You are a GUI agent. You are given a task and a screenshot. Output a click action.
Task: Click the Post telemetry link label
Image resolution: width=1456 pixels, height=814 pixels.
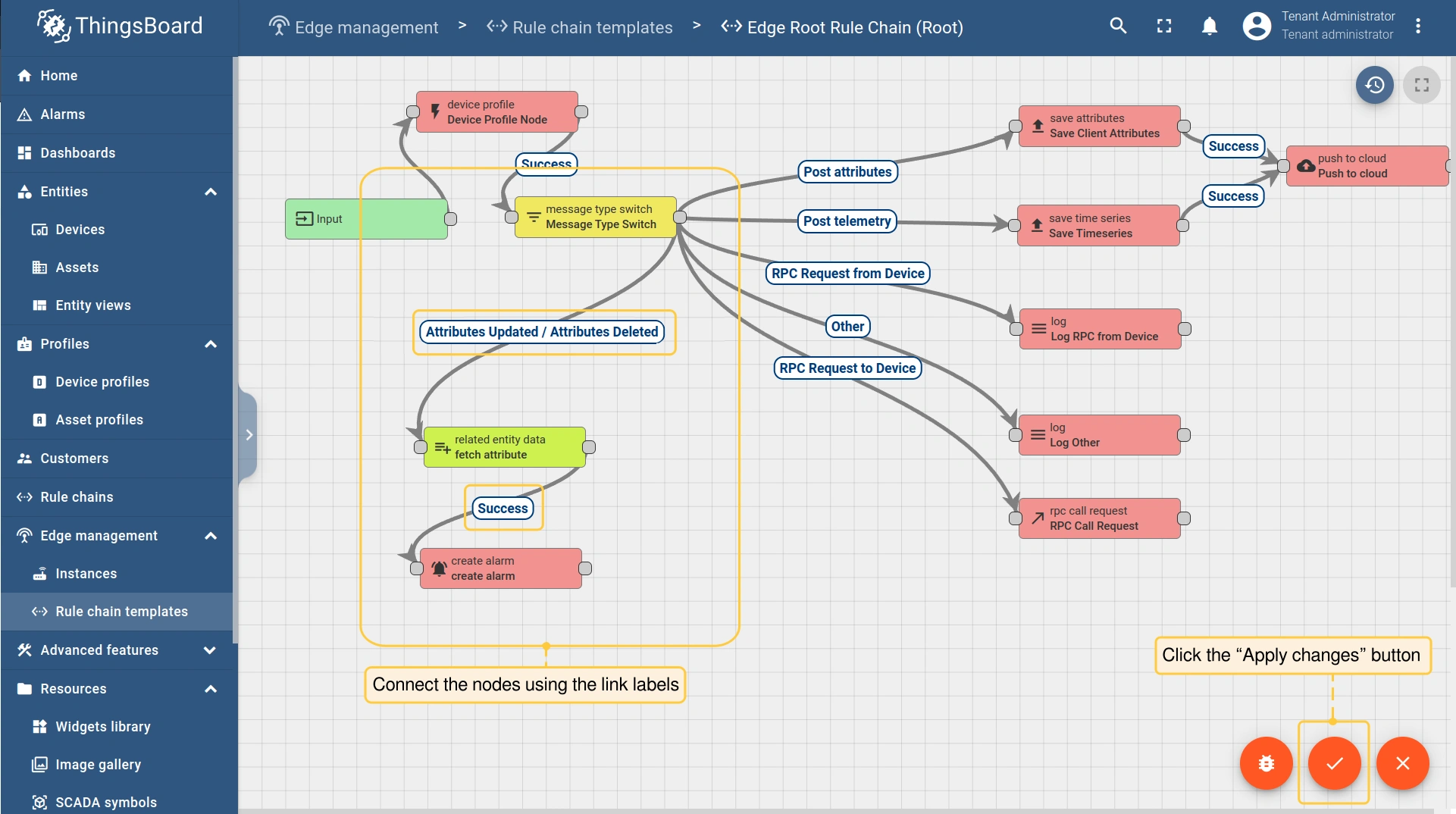point(847,221)
